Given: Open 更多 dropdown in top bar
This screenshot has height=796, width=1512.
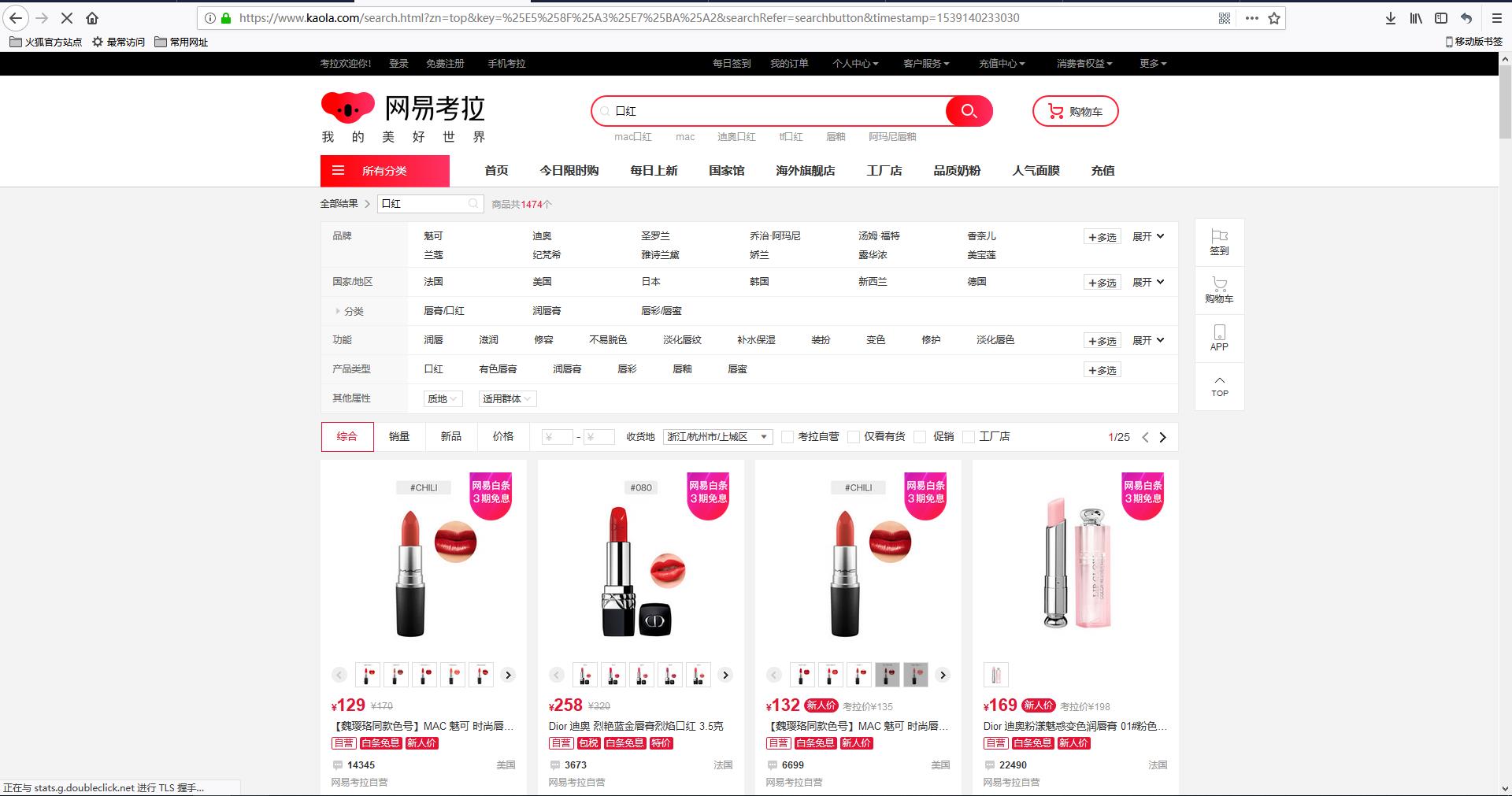Looking at the screenshot, I should point(1153,64).
